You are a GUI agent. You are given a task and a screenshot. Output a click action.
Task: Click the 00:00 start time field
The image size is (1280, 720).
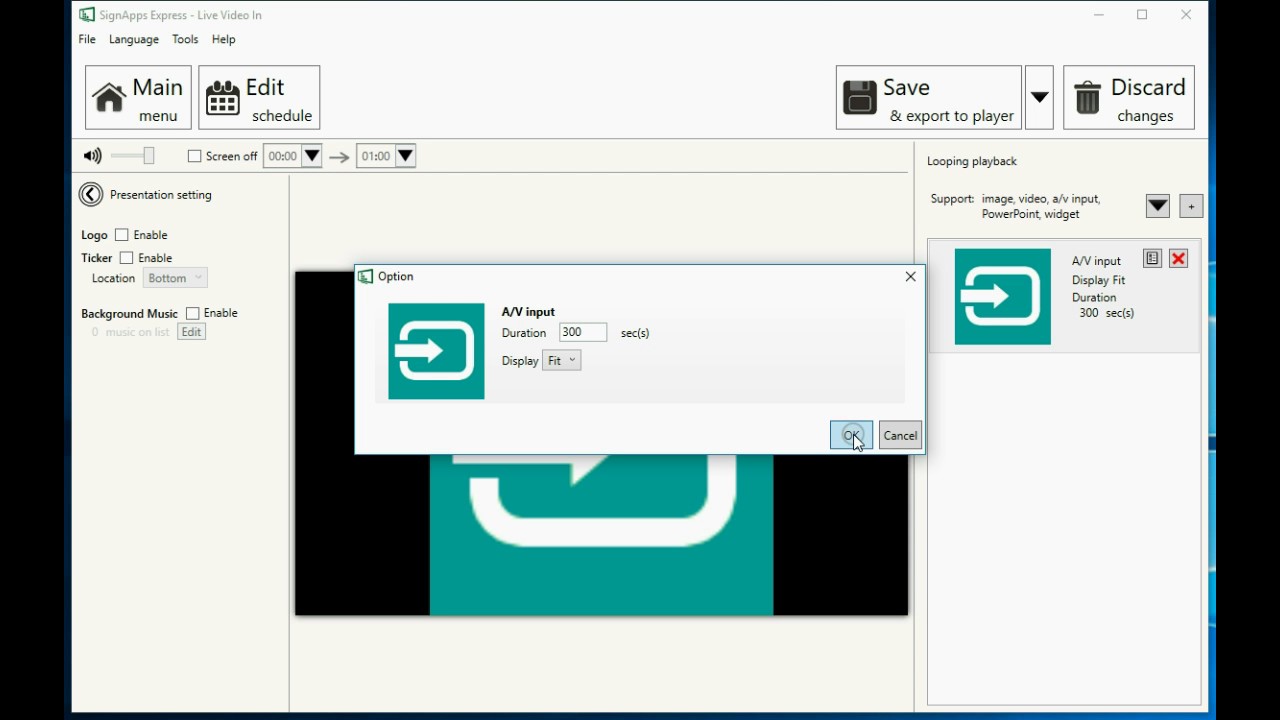click(x=282, y=156)
